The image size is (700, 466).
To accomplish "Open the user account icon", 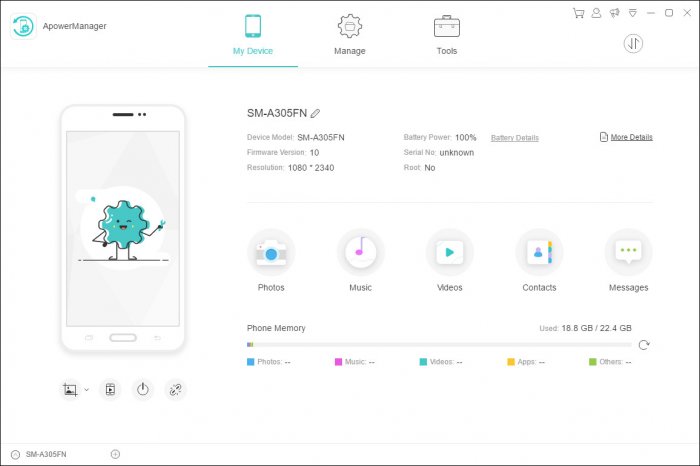I will [596, 13].
